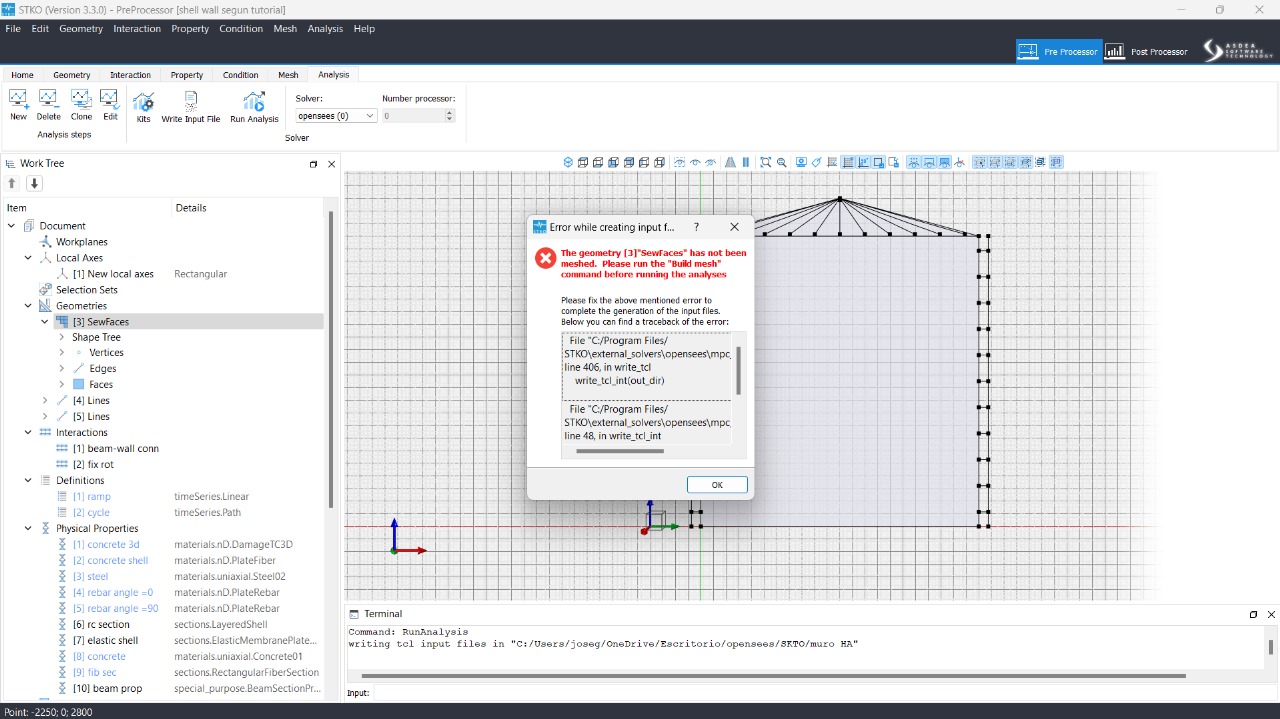Switch to the Property ribbon tab
Screen dimensions: 1280x719
[x=187, y=75]
